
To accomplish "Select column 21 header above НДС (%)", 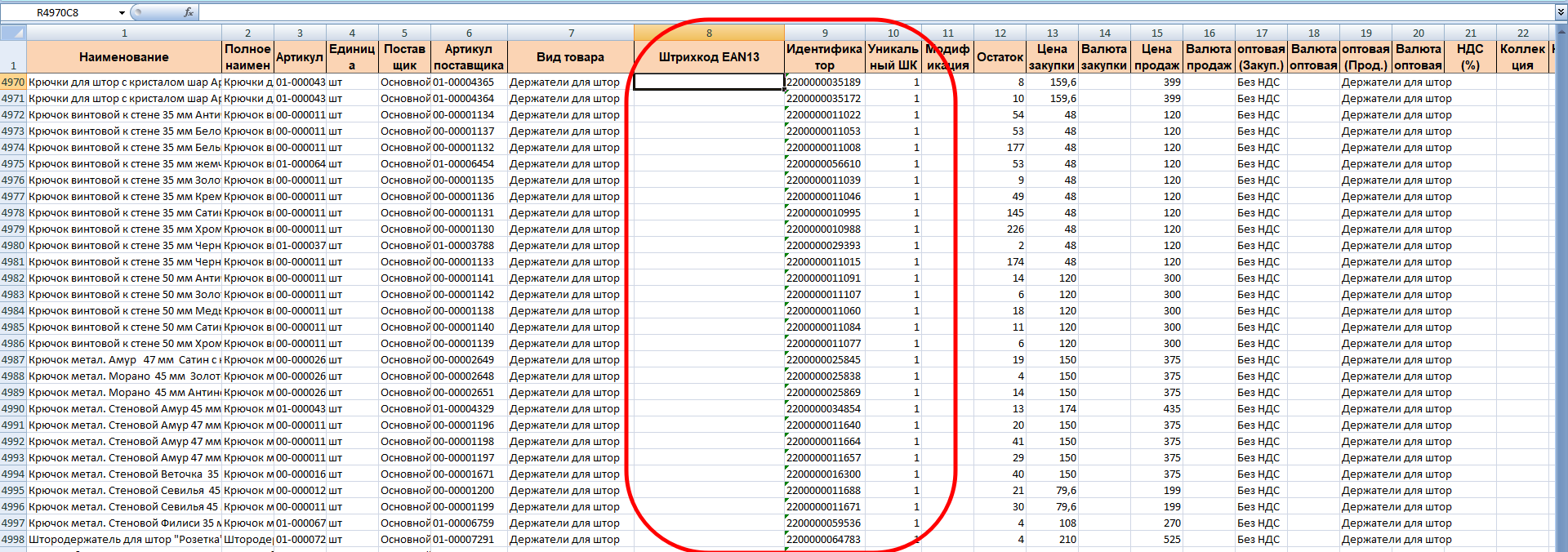I will (1470, 33).
